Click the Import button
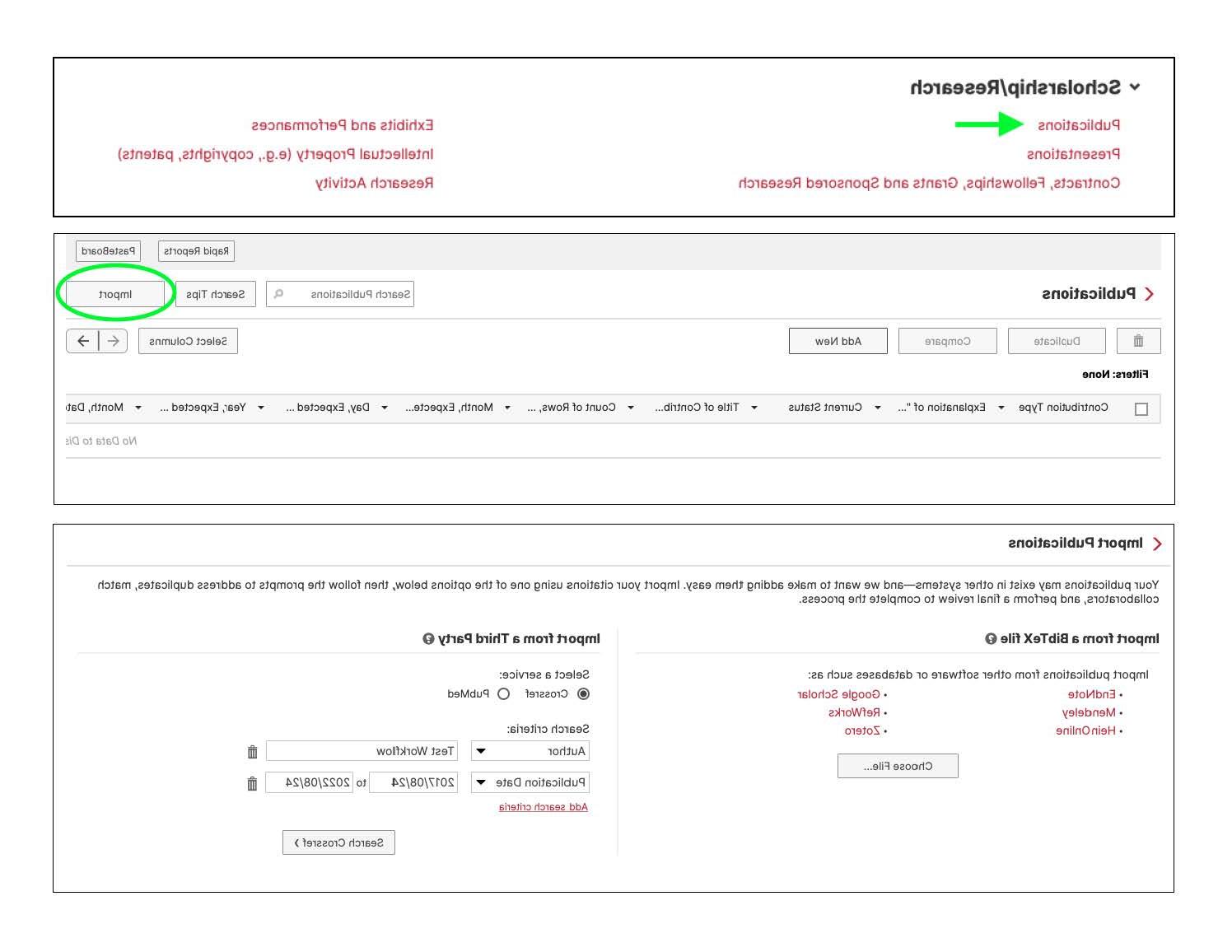 point(115,294)
